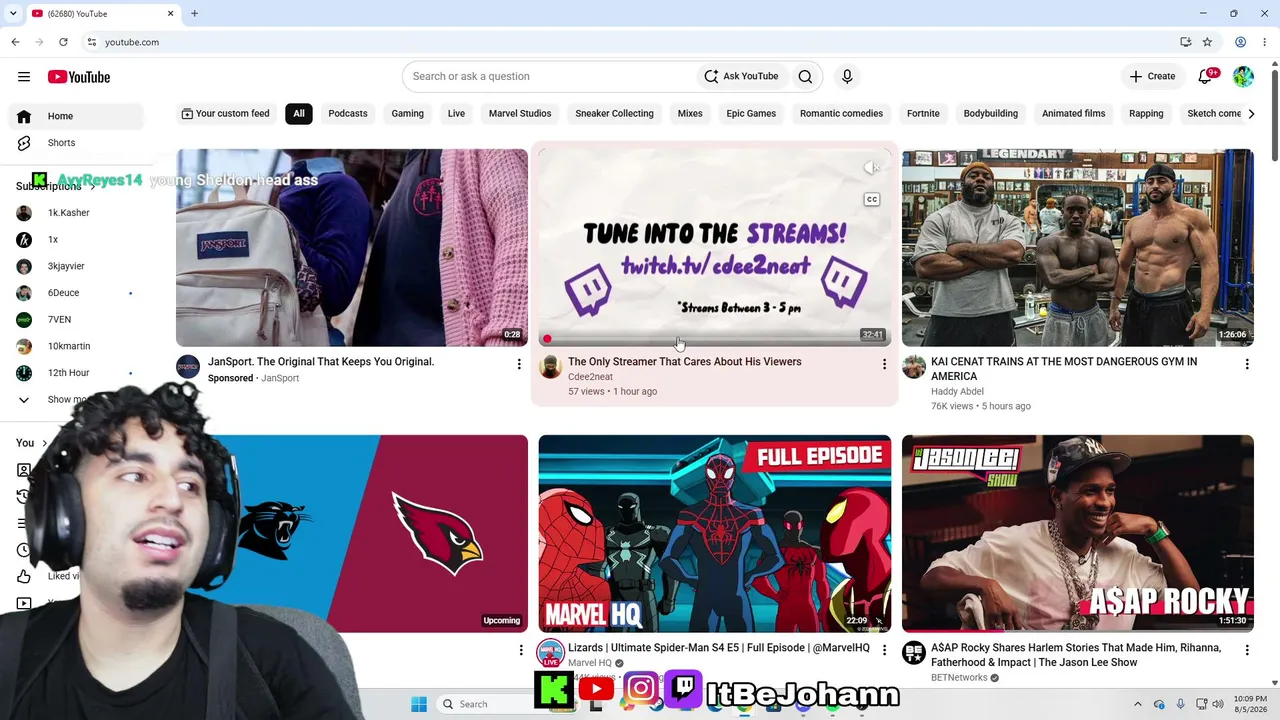Viewport: 1280px width, 720px height.
Task: Click the Liked videos thumbs-up icon
Action: click(x=24, y=576)
